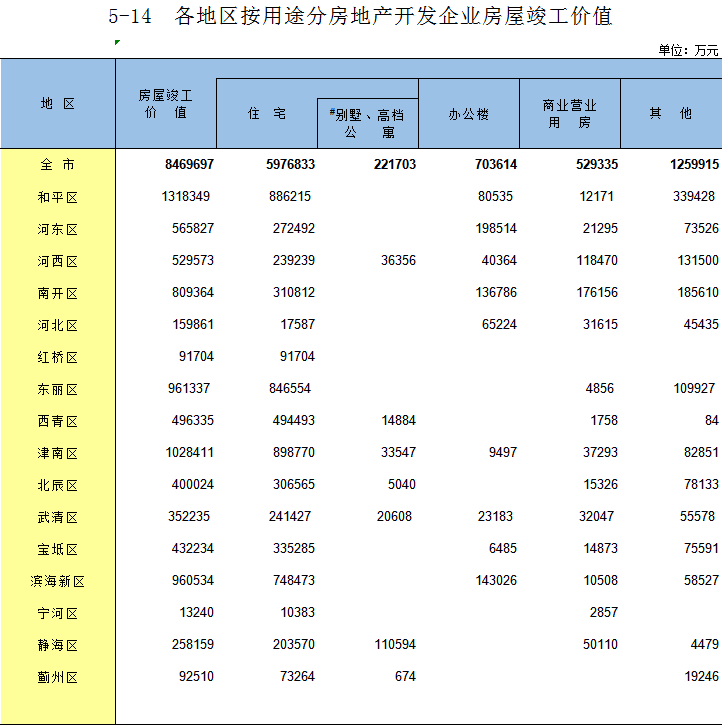Click 河西区 villa value 36356
The width and height of the screenshot is (722, 725).
click(x=398, y=260)
